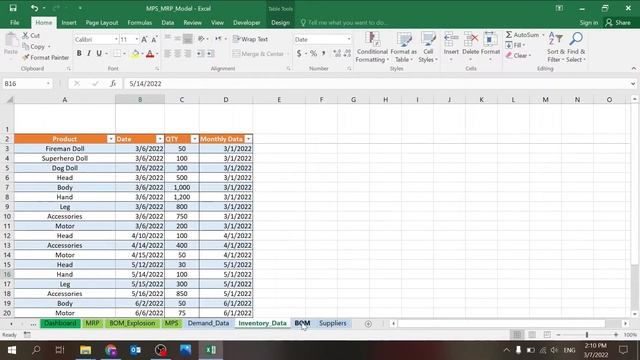Open the BOM sheet tab

point(302,323)
